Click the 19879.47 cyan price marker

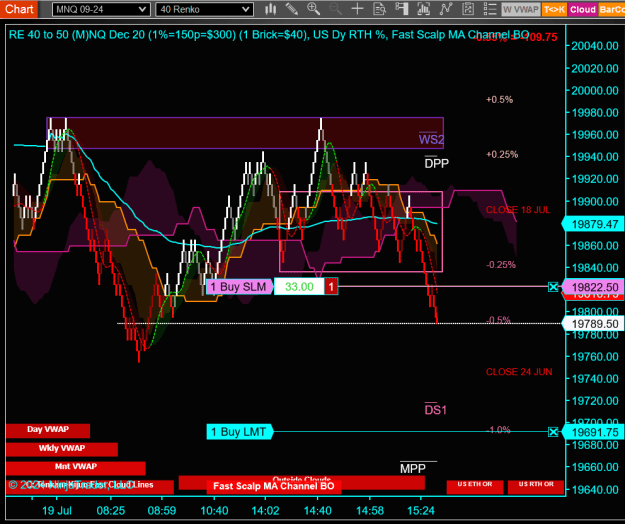tap(593, 224)
